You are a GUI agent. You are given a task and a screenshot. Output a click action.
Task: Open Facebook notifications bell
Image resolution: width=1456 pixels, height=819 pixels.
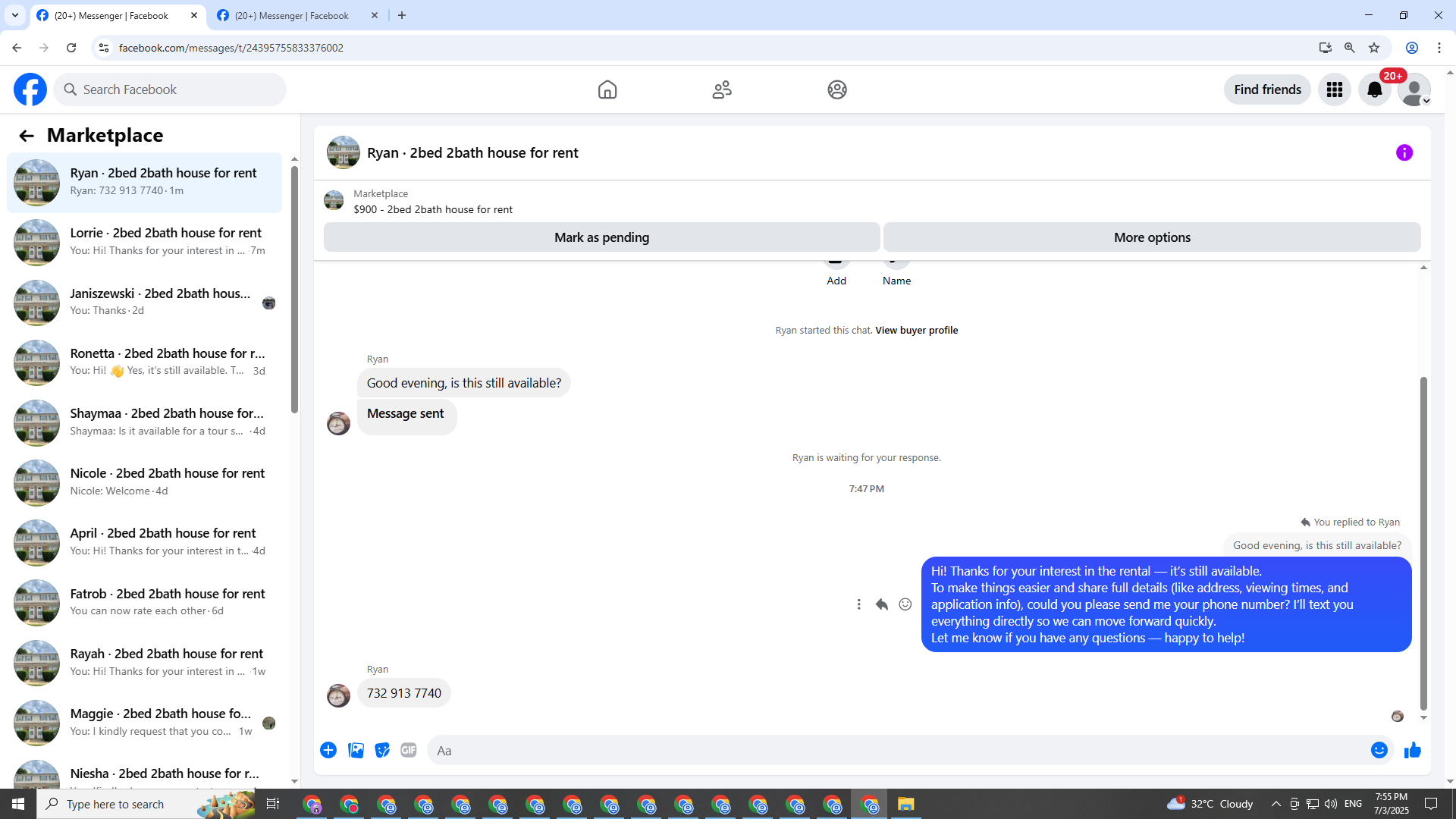[x=1374, y=89]
